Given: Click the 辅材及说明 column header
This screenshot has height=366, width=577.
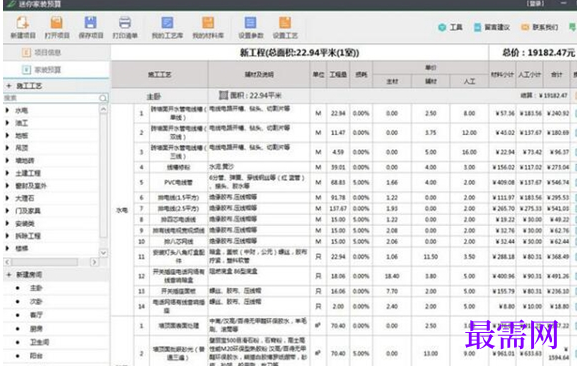Looking at the screenshot, I should pos(259,74).
